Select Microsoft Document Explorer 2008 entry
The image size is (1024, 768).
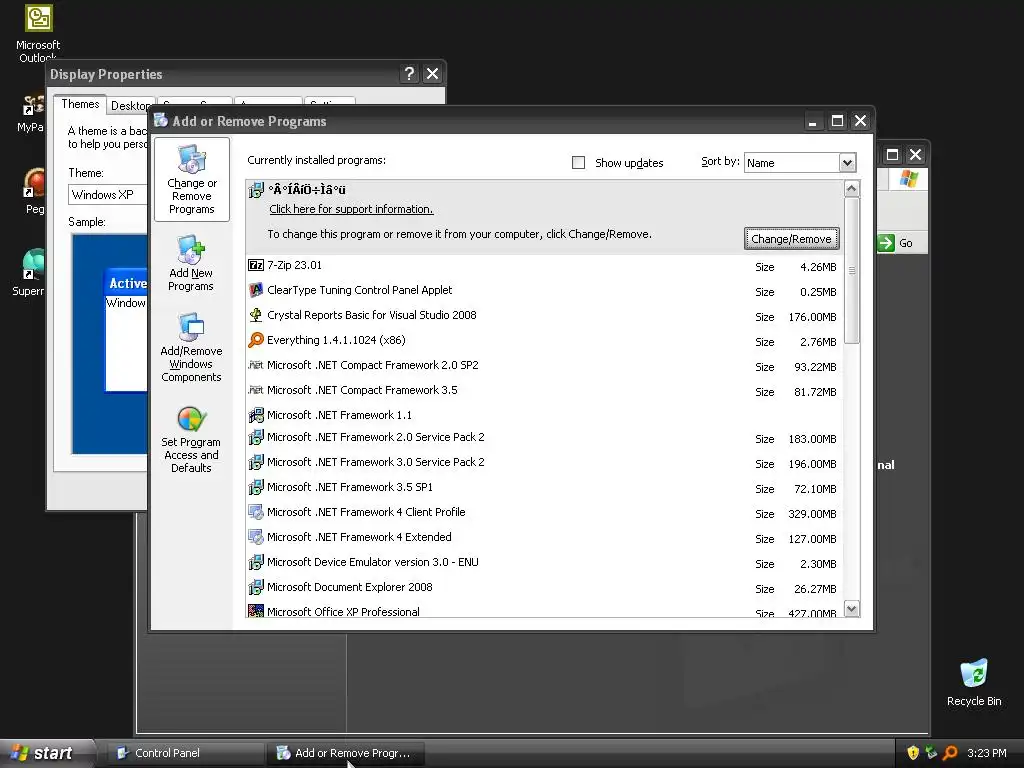coord(350,587)
